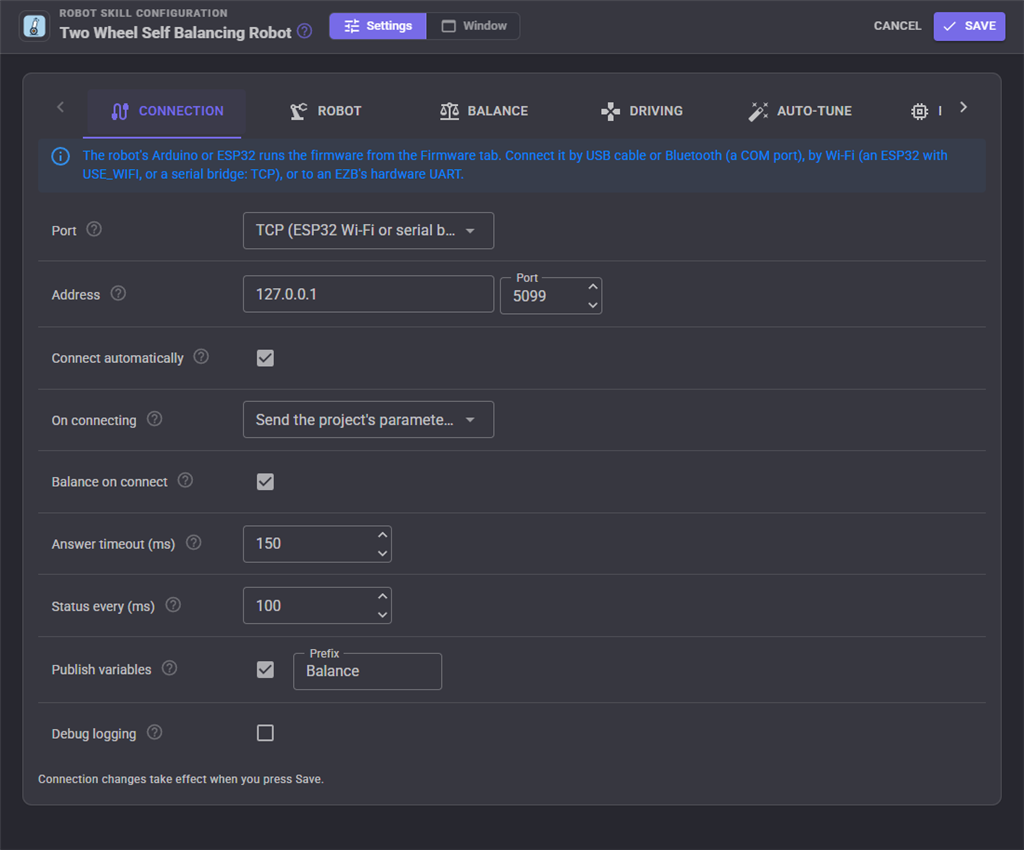Select the Settings view button

pos(378,26)
